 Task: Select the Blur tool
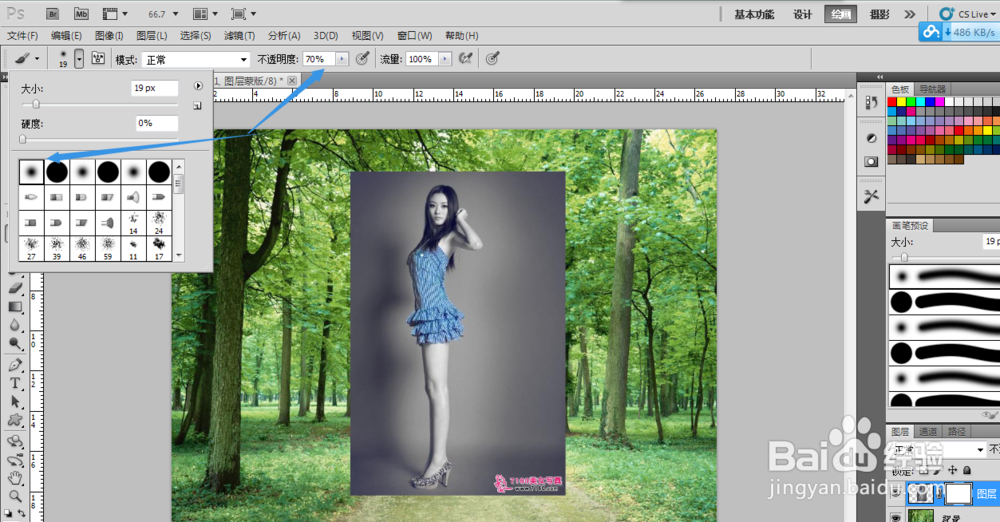15,325
